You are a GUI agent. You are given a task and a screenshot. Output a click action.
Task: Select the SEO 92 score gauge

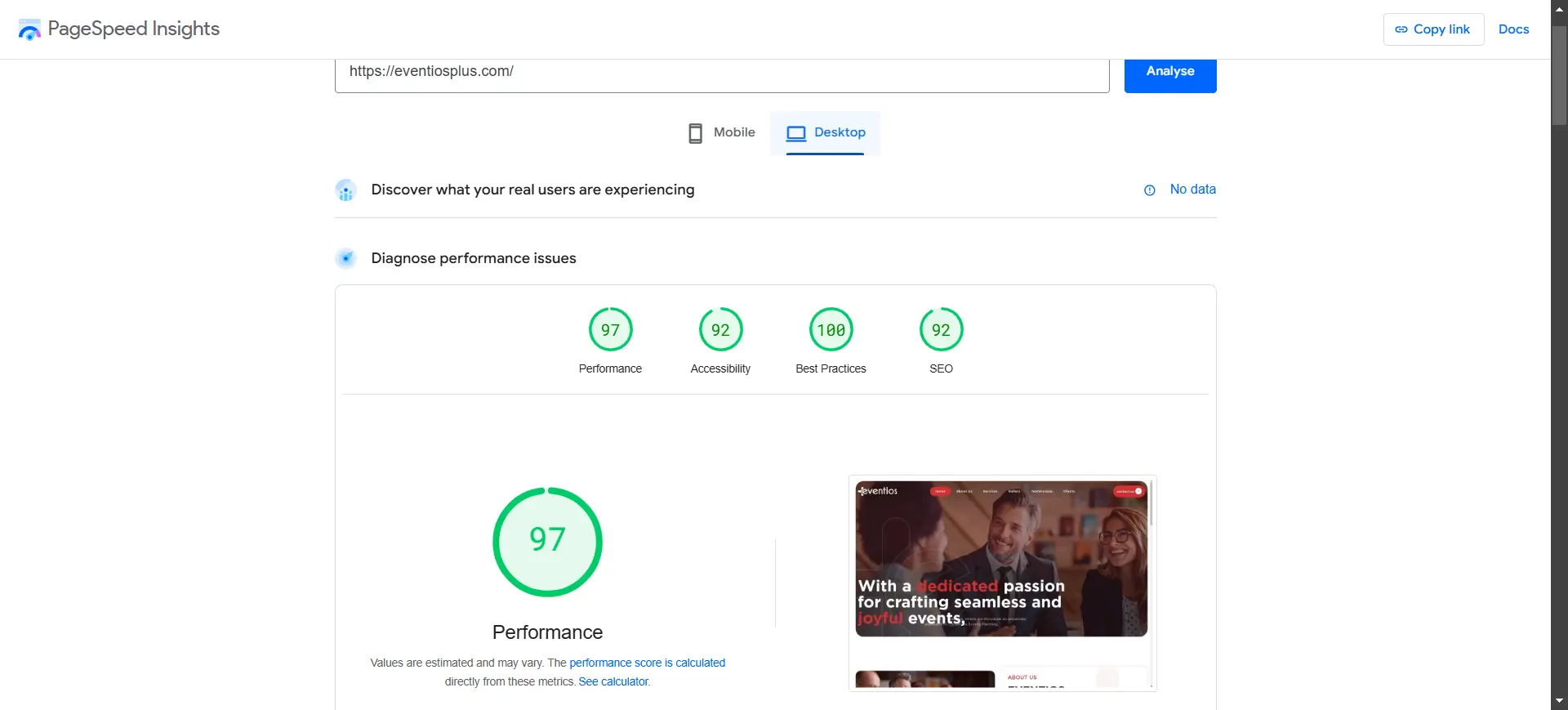click(x=942, y=329)
